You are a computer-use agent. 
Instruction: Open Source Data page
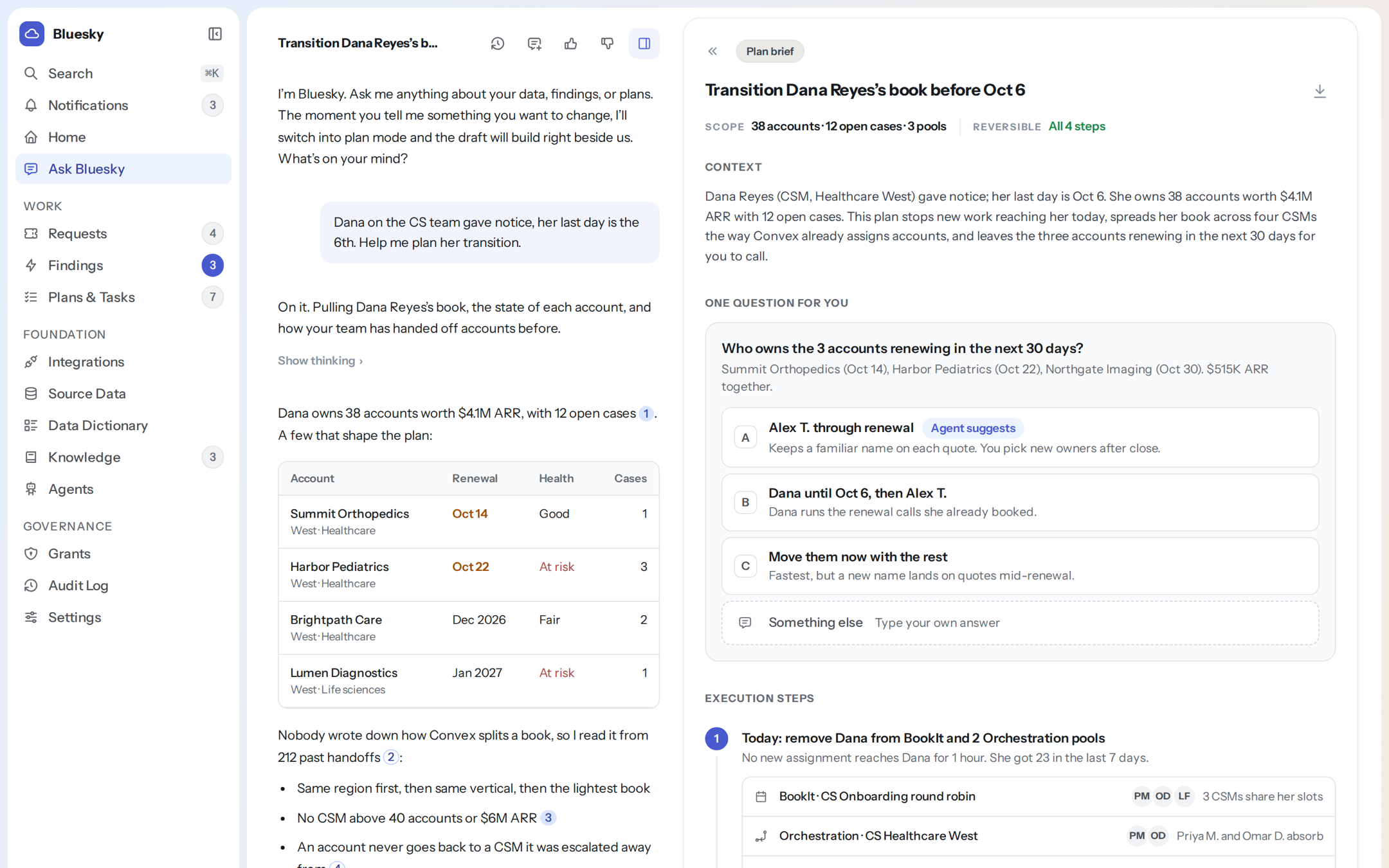coord(123,393)
